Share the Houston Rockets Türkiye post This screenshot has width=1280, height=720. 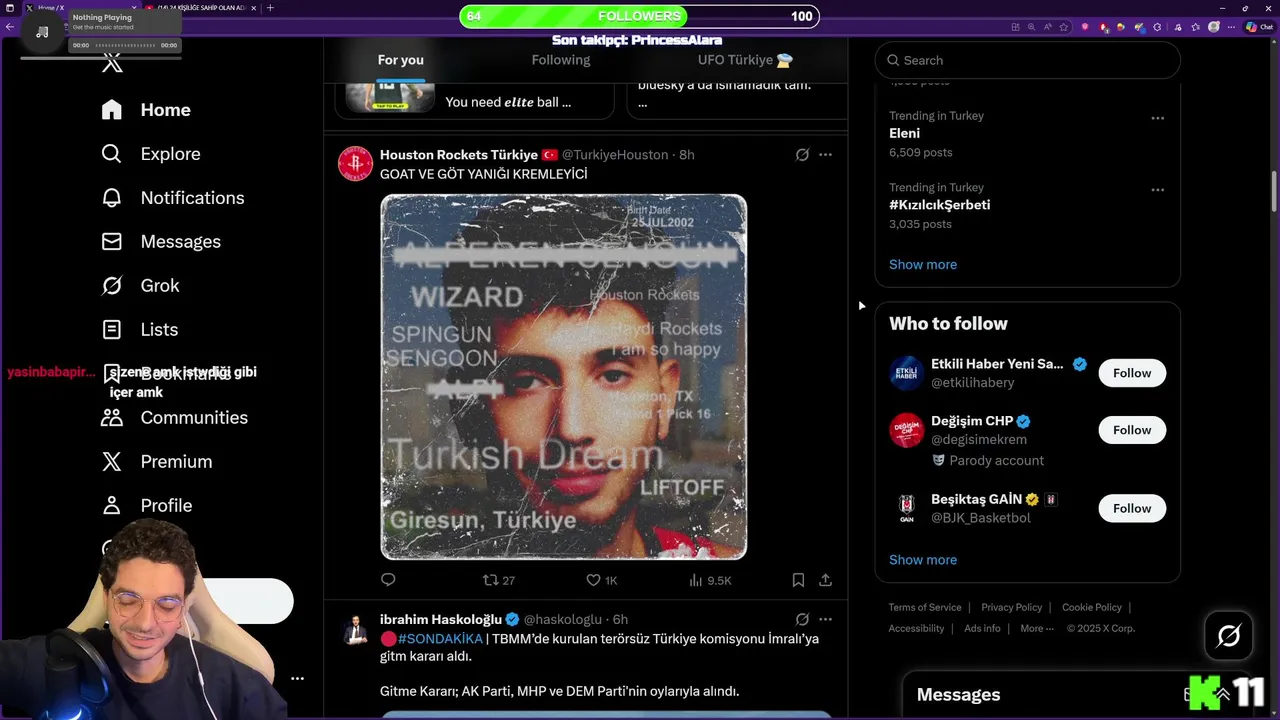coord(825,580)
